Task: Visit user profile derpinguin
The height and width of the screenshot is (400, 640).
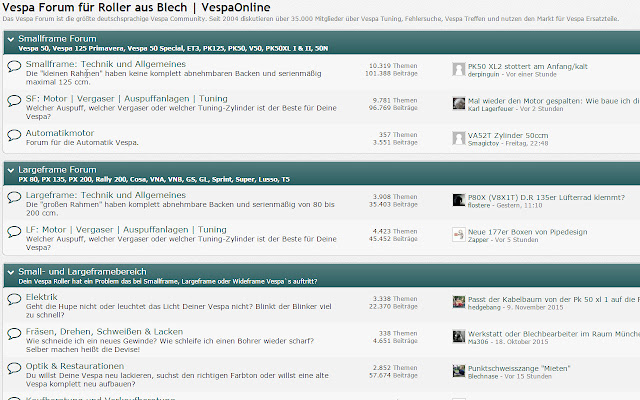Action: pos(483,74)
